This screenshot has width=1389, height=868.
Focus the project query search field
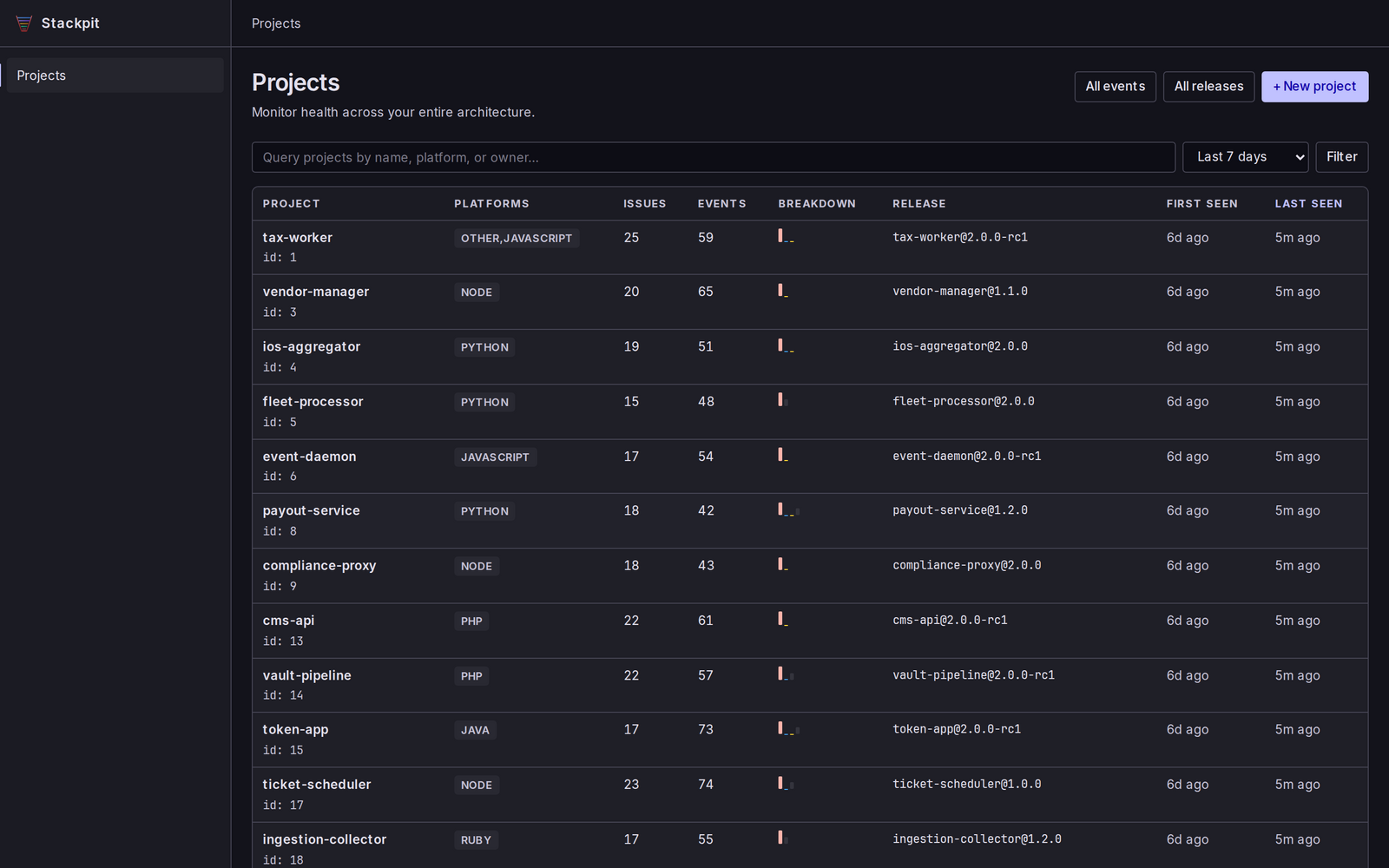713,157
